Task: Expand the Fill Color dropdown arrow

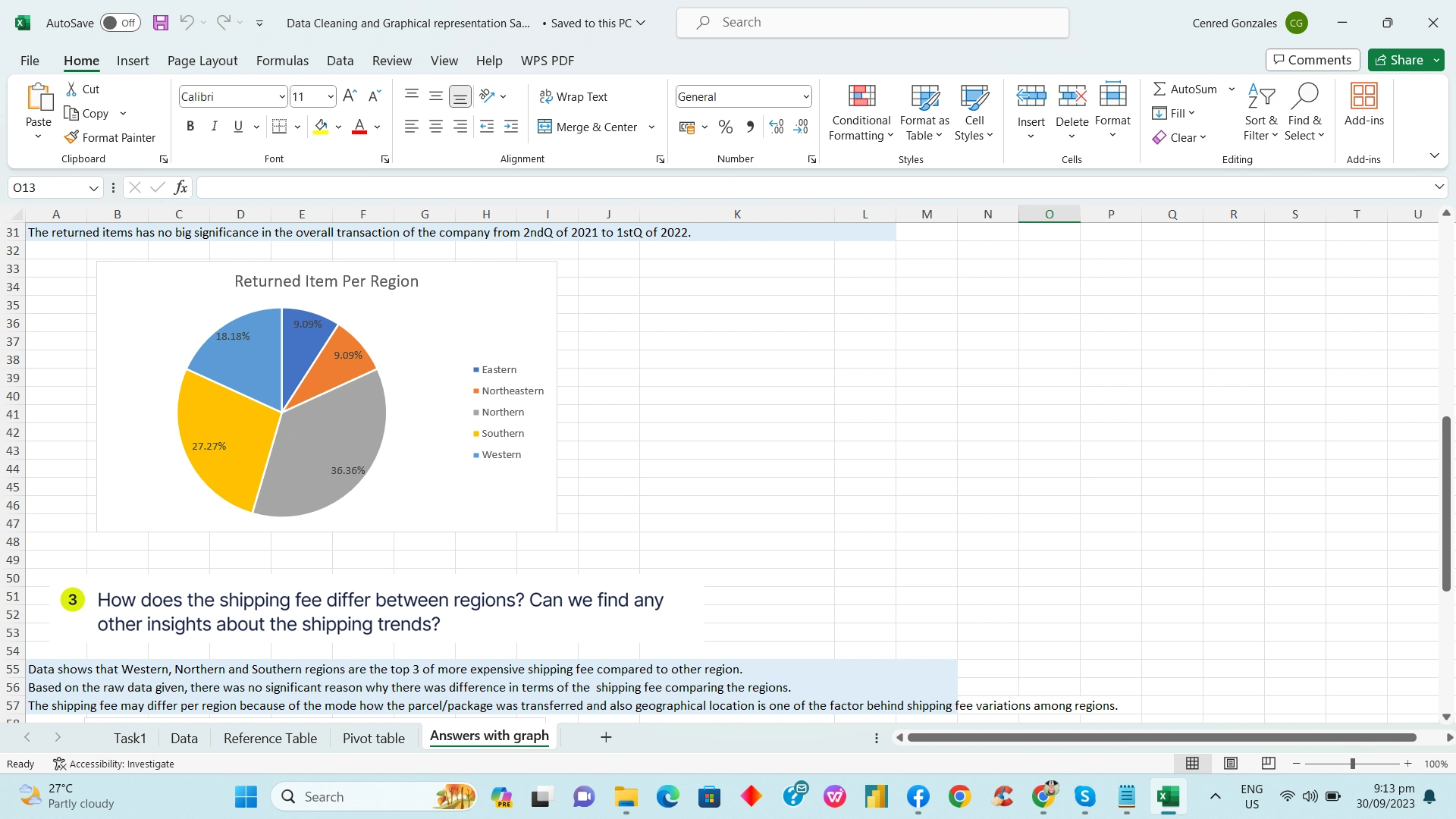Action: click(338, 127)
